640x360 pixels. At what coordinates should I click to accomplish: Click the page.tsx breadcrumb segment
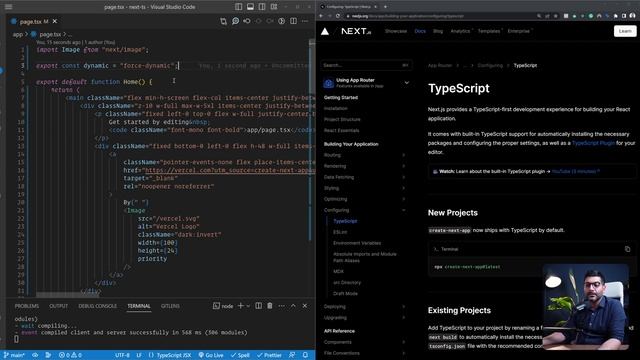point(50,35)
